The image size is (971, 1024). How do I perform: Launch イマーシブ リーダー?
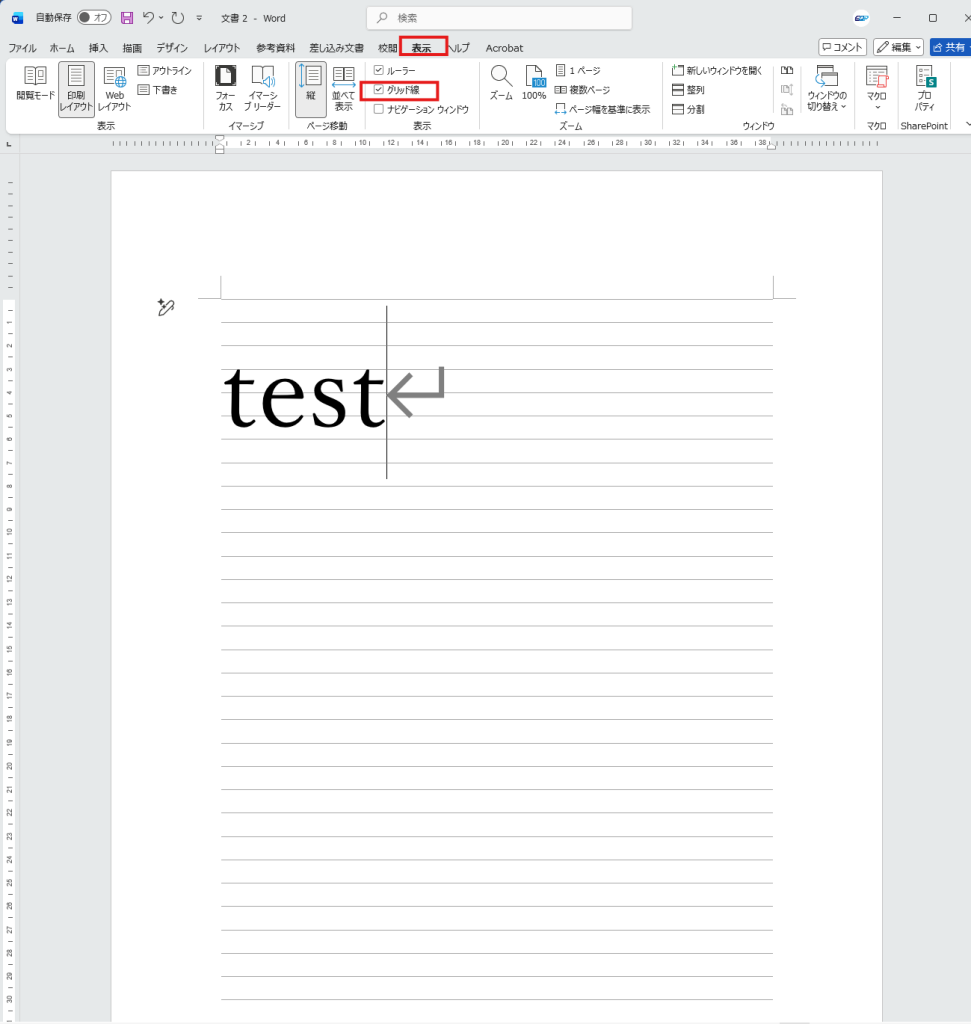point(263,85)
